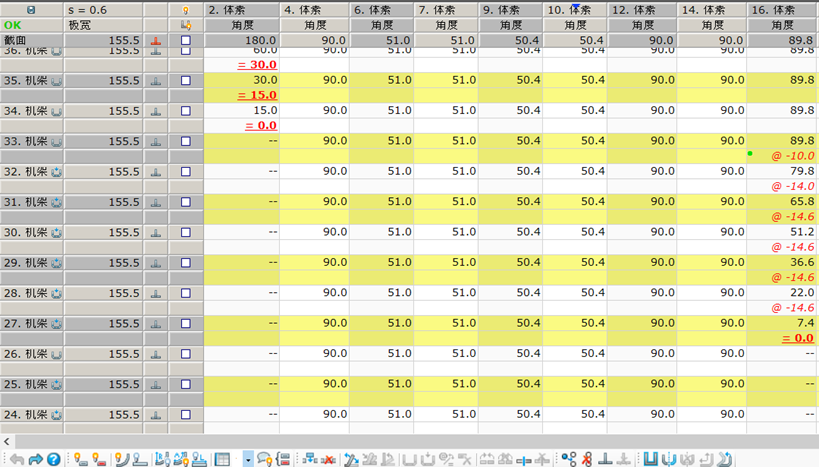Click the 7.4 angle cell in row 27
The height and width of the screenshot is (467, 819).
tap(782, 323)
